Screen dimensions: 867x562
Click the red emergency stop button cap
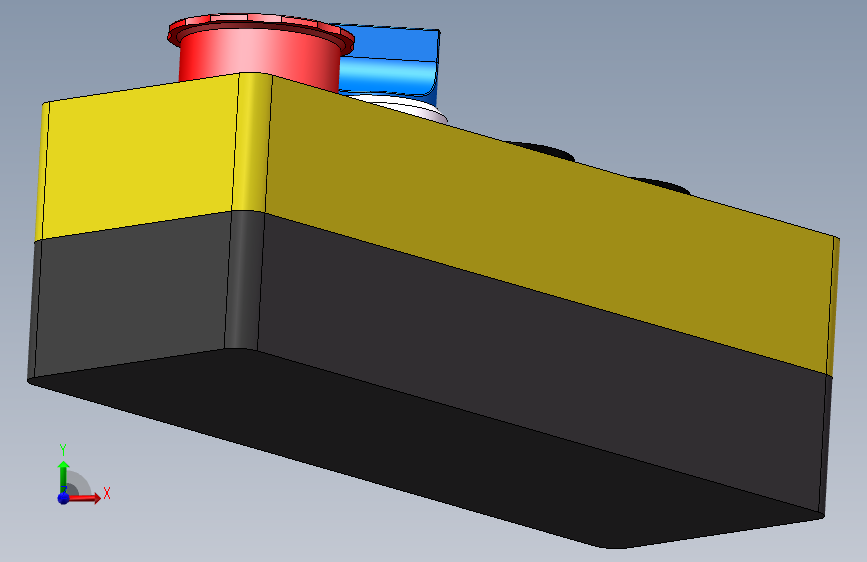tap(260, 51)
